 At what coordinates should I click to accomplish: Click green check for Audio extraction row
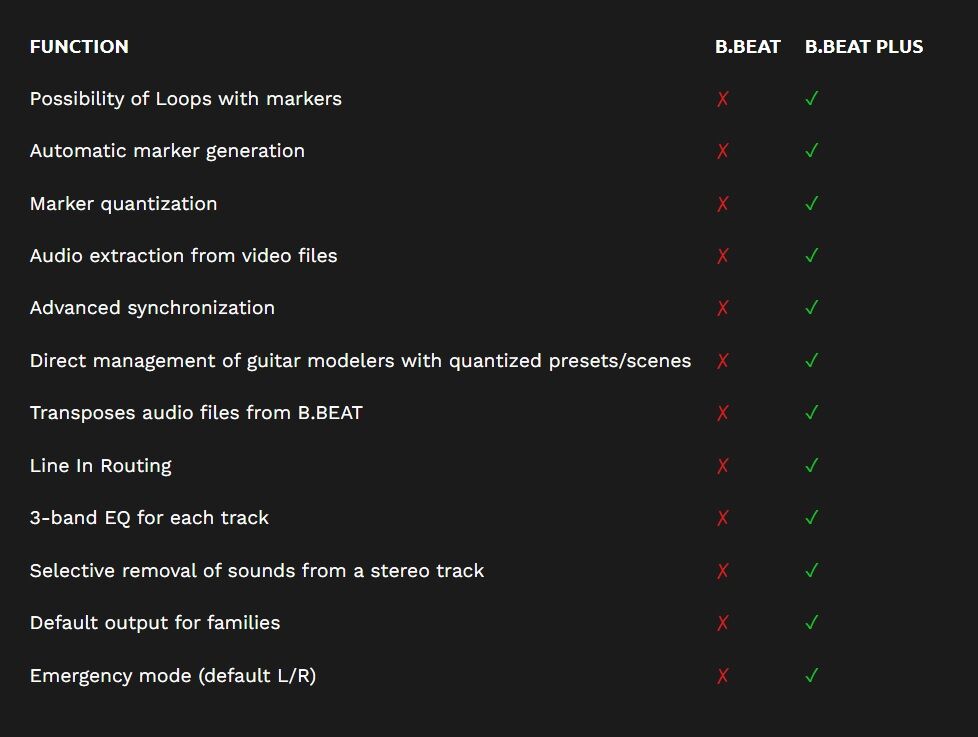pyautogui.click(x=812, y=256)
